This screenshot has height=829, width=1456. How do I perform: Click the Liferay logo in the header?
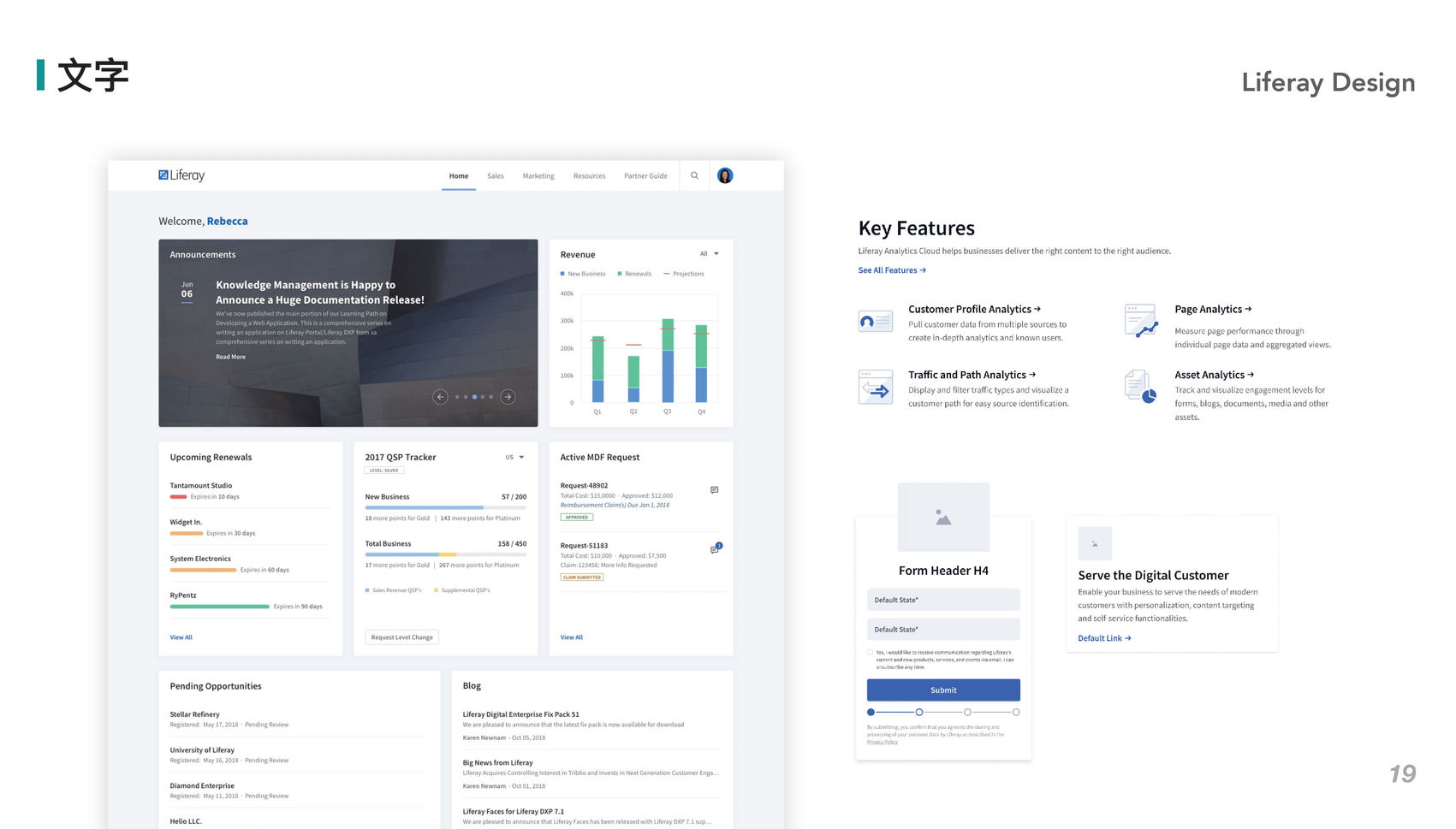pyautogui.click(x=181, y=175)
